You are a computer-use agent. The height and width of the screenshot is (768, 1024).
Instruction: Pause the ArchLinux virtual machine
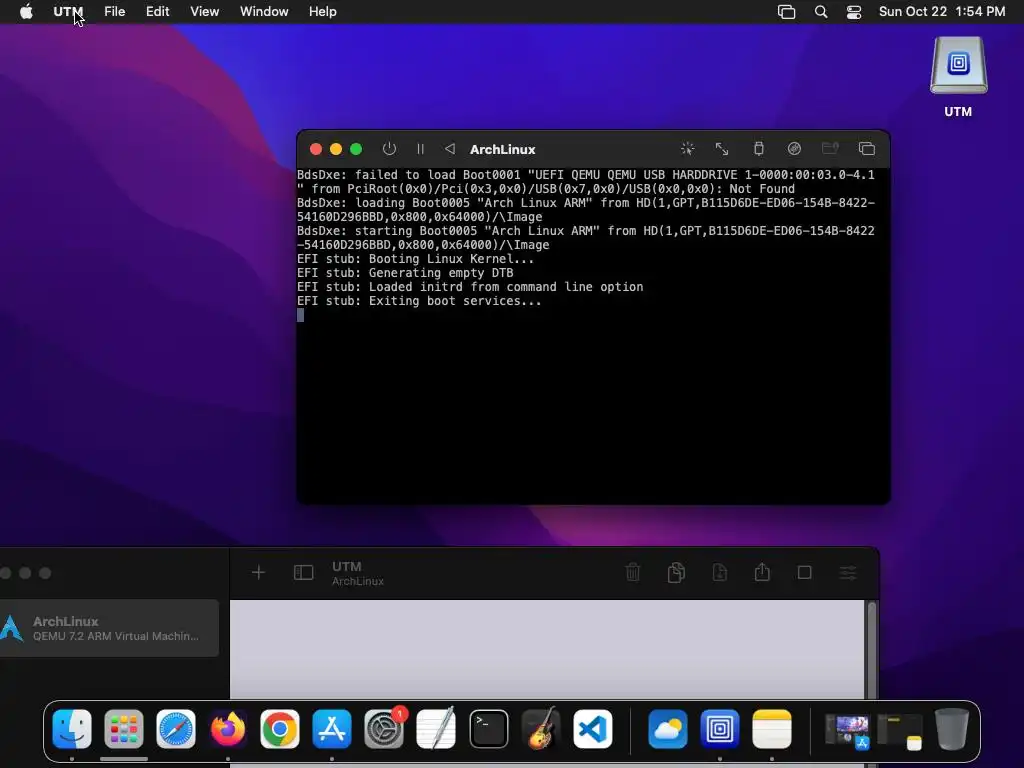tap(421, 149)
